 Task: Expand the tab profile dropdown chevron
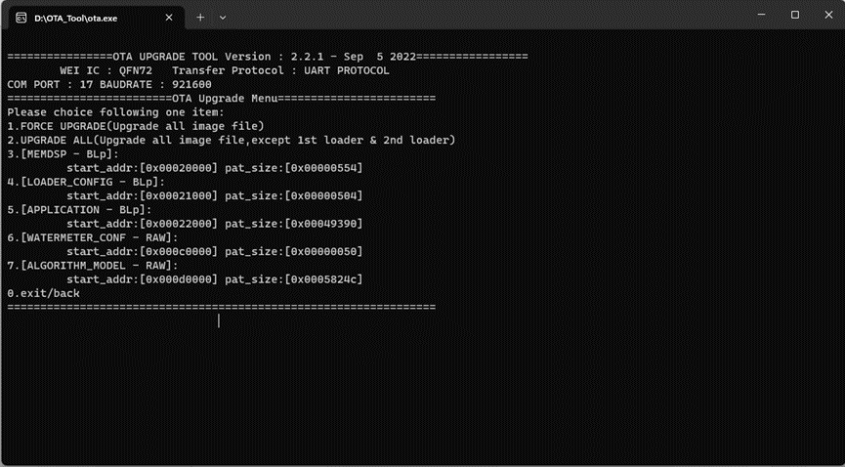pyautogui.click(x=223, y=18)
